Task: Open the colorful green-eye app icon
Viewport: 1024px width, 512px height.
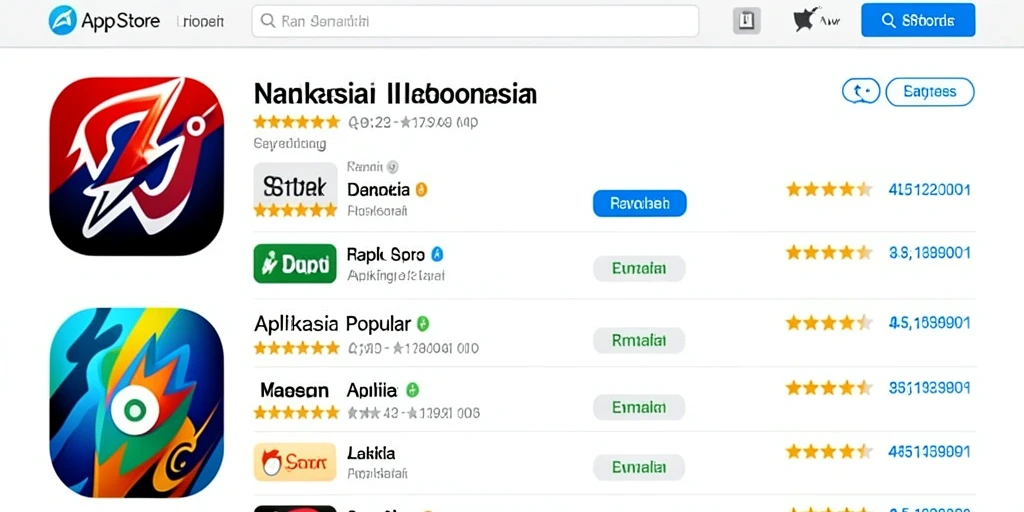Action: point(136,402)
